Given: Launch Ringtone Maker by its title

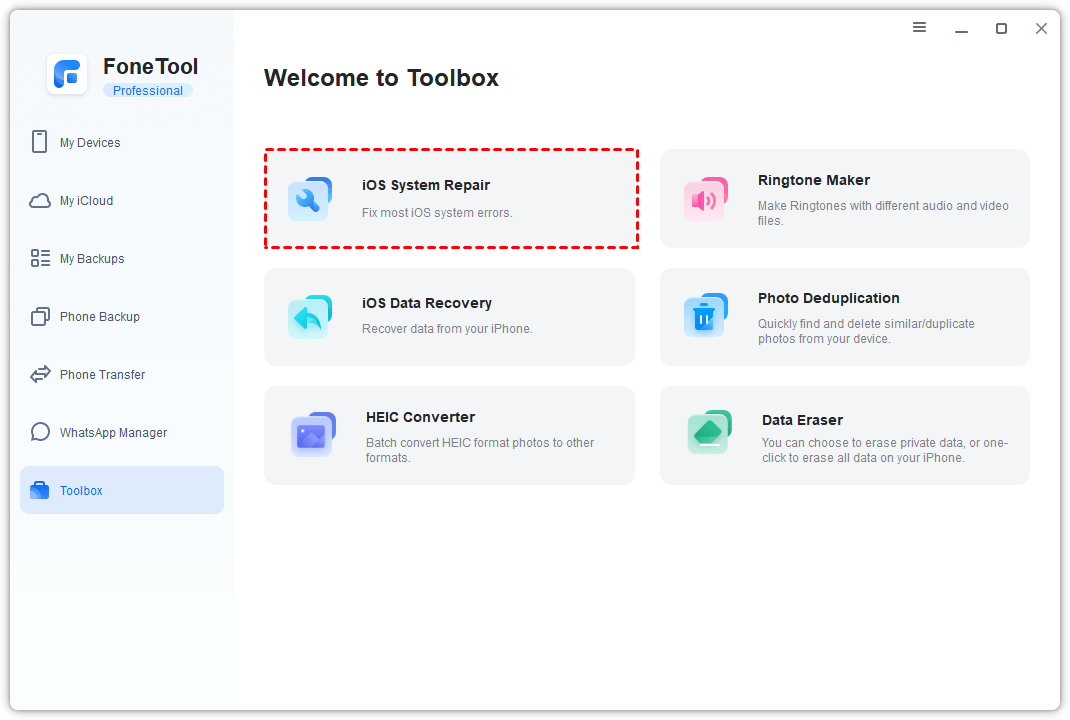Looking at the screenshot, I should pos(813,180).
